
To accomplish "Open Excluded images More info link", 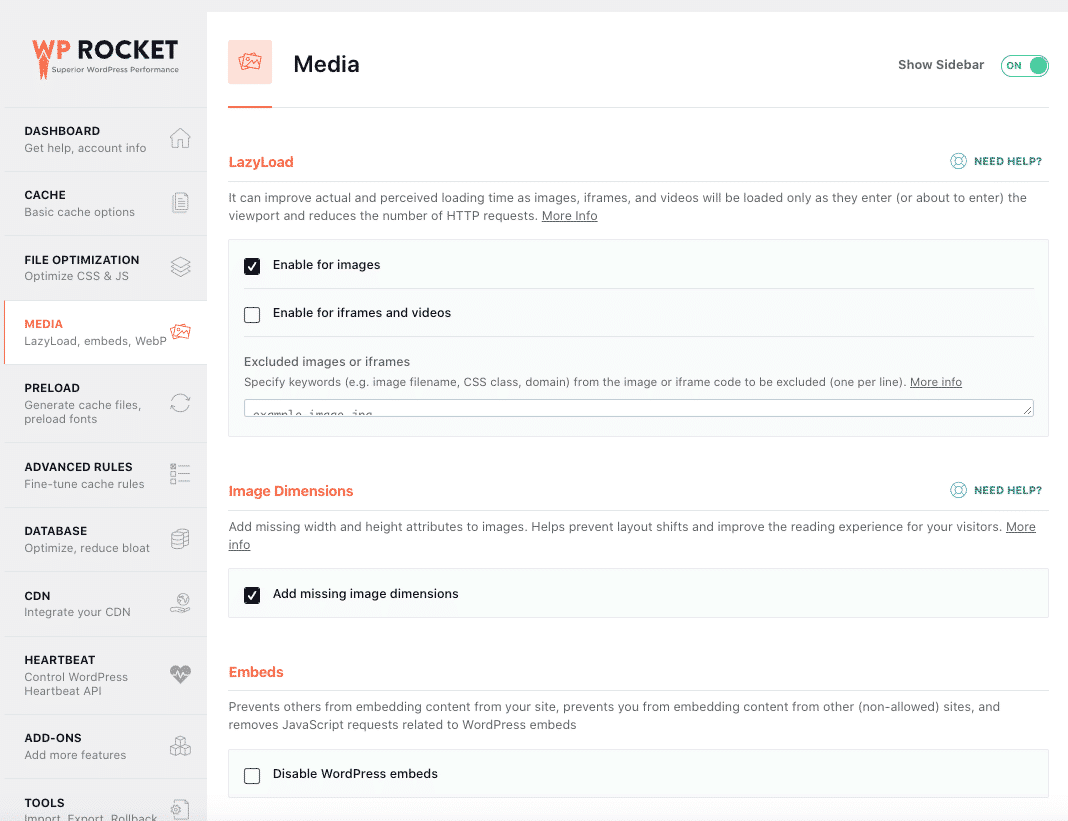I will (x=936, y=382).
